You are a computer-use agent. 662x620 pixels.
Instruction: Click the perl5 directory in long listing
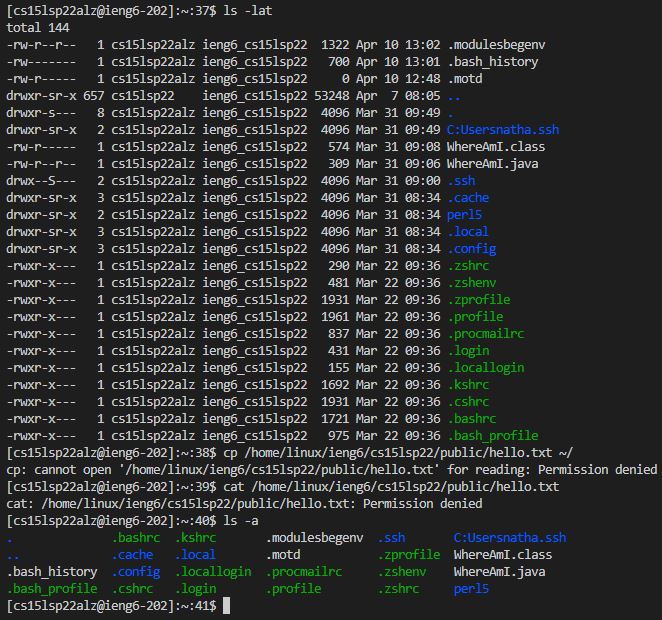coord(466,214)
